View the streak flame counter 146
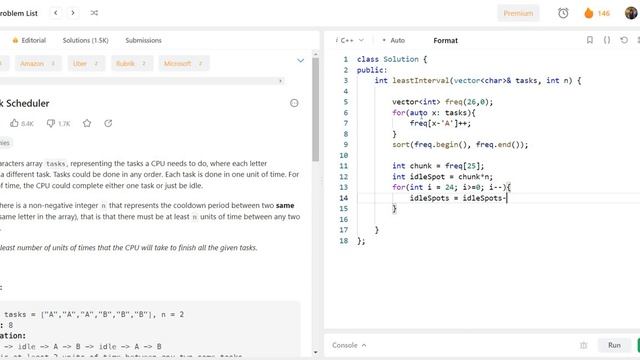The height and width of the screenshot is (360, 640). click(x=597, y=13)
